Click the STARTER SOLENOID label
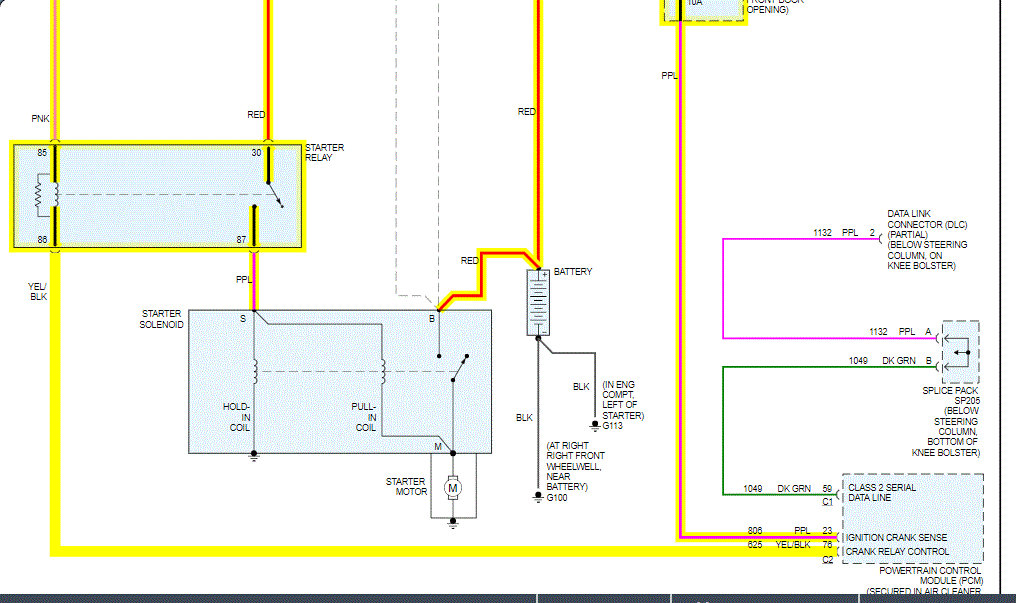 coord(161,319)
